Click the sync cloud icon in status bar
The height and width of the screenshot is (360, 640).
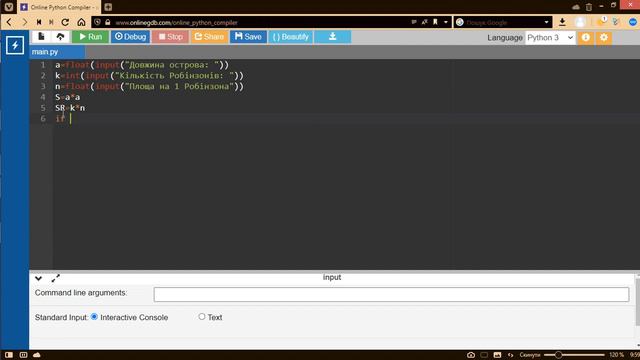(x=37, y=355)
